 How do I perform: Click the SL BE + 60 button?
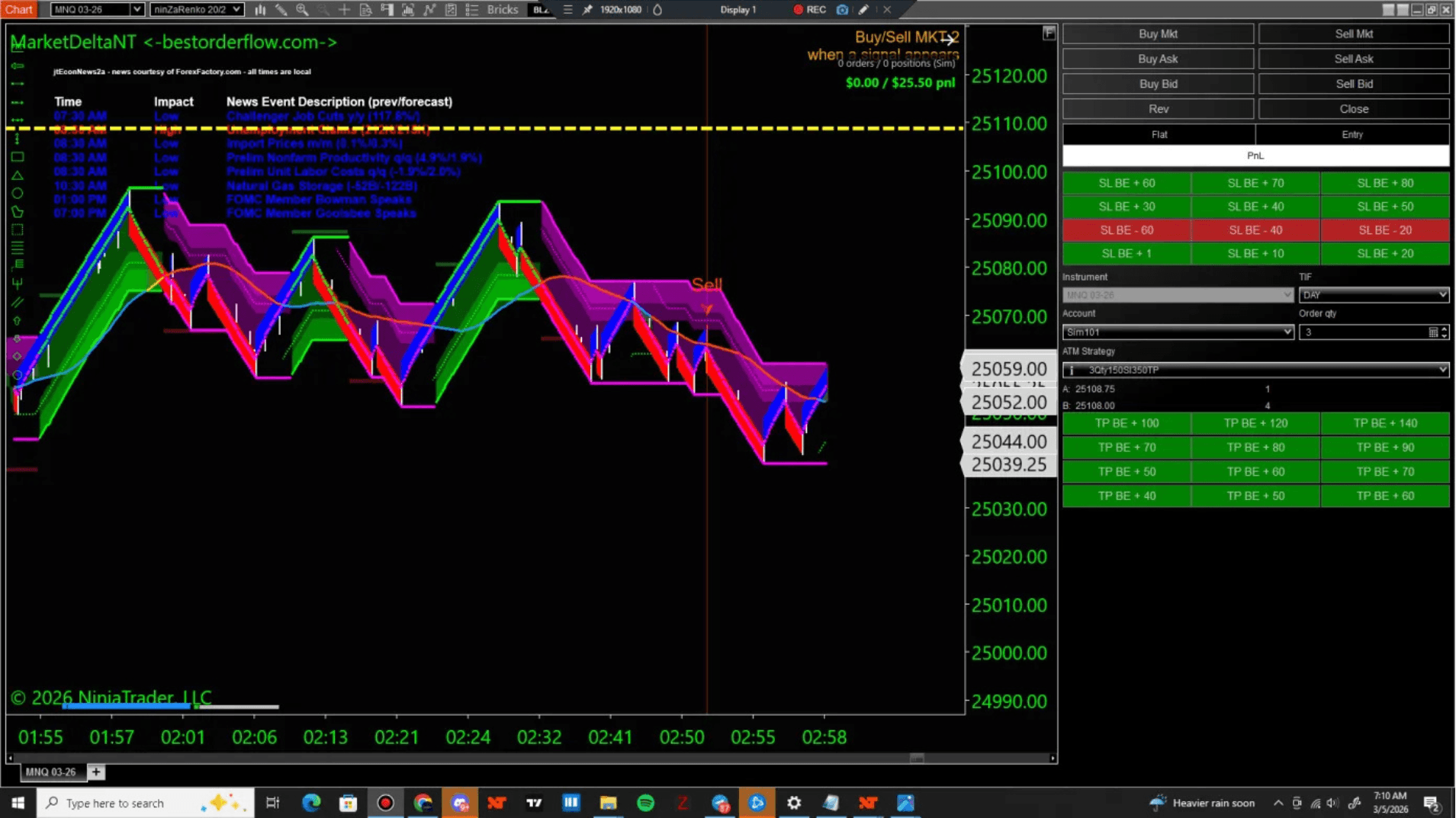point(1127,183)
